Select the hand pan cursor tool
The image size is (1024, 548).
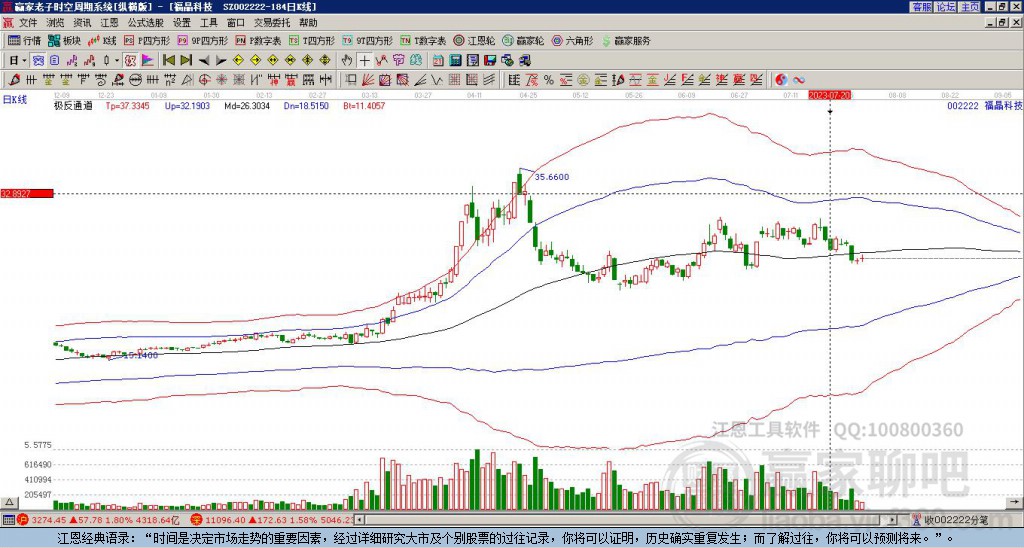(347, 61)
